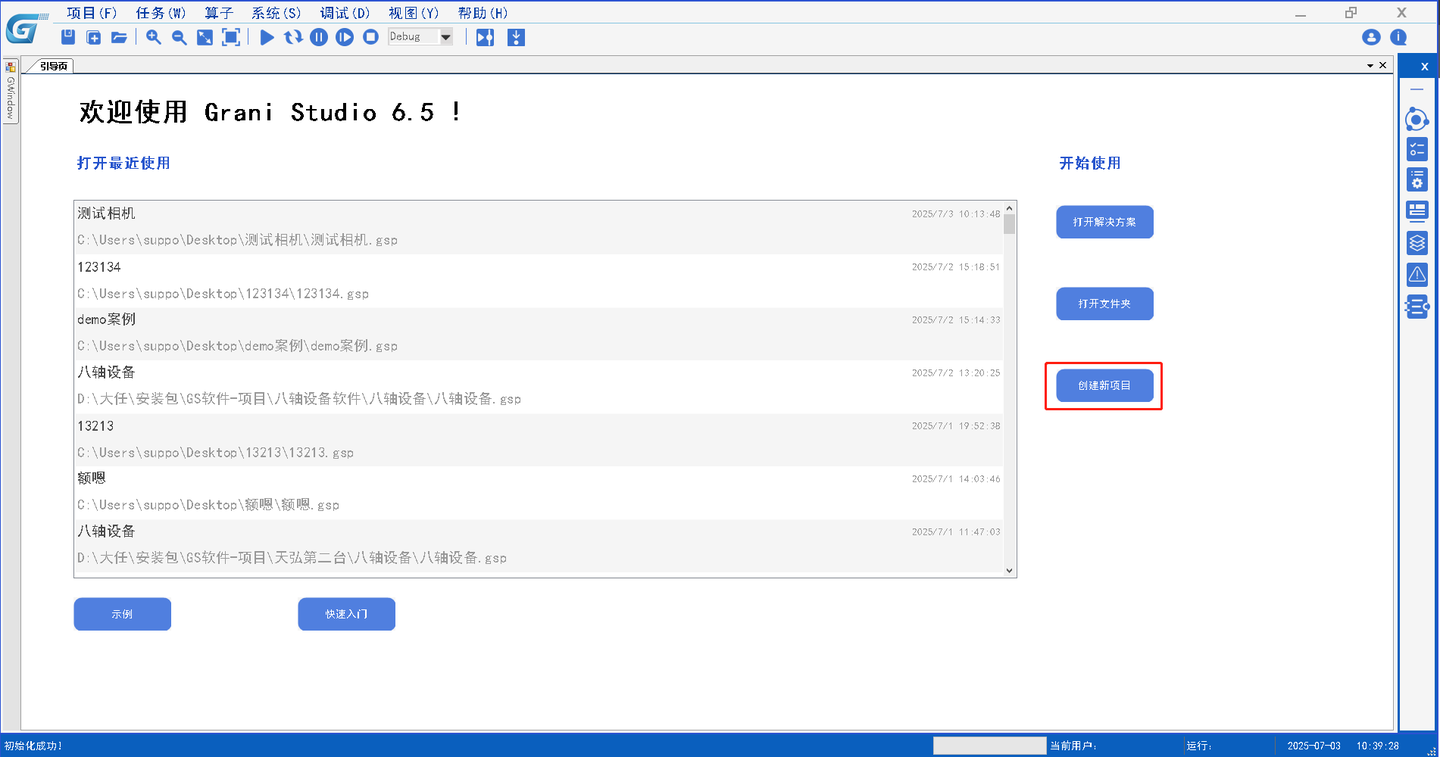Click the 10:39:28 clock in status bar
Screen dimensions: 1440x757
[1378, 746]
